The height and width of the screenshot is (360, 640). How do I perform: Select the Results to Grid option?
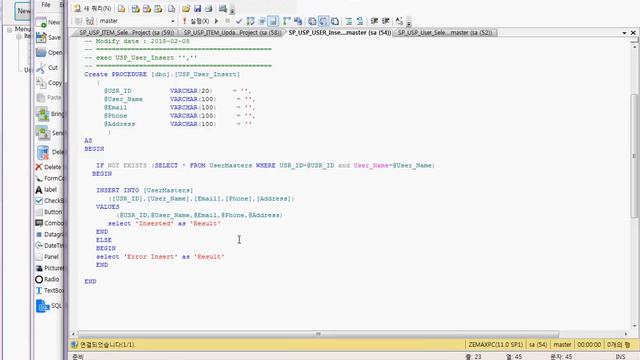point(324,21)
